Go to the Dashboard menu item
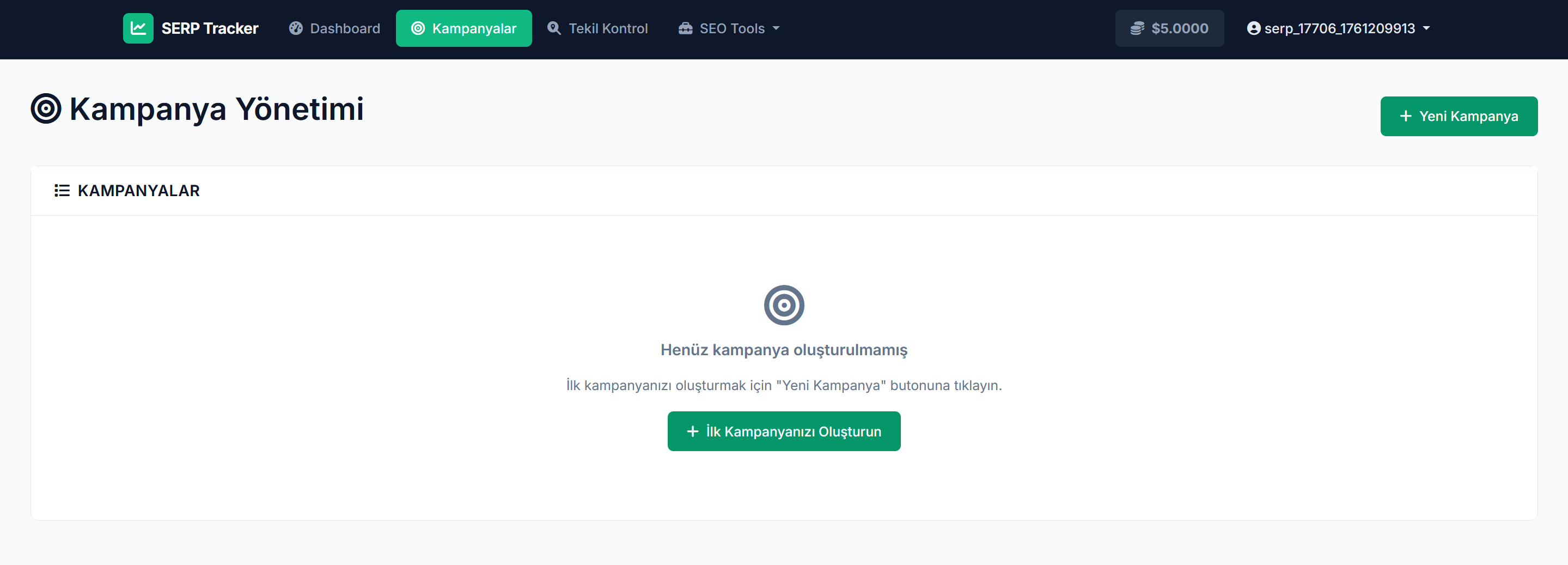 (x=334, y=29)
